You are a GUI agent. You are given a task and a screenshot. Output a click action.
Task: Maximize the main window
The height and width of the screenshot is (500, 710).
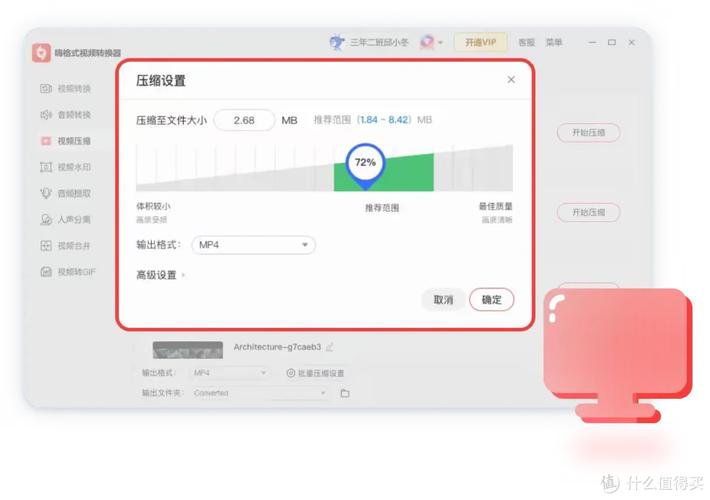612,42
